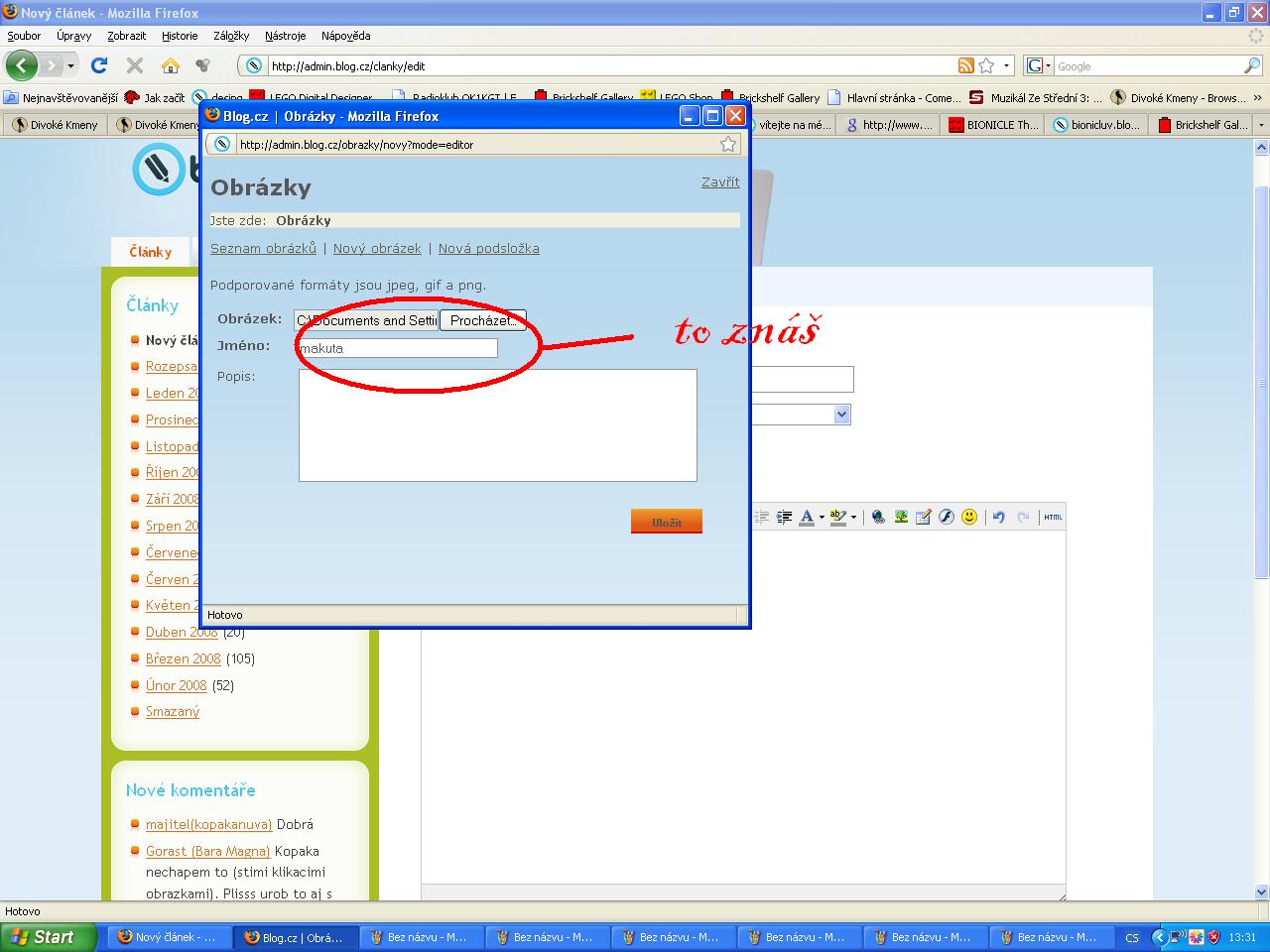
Task: Open the Úpravy menu
Action: point(73,36)
